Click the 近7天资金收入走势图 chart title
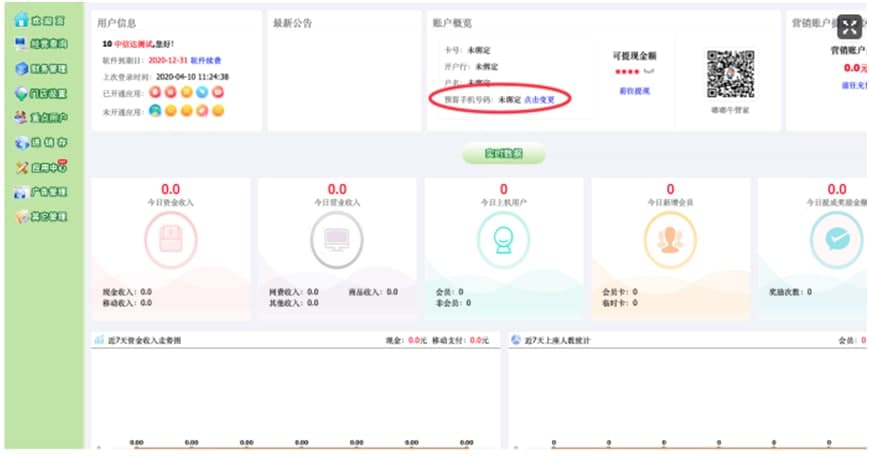Image resolution: width=869 pixels, height=456 pixels. [144, 340]
